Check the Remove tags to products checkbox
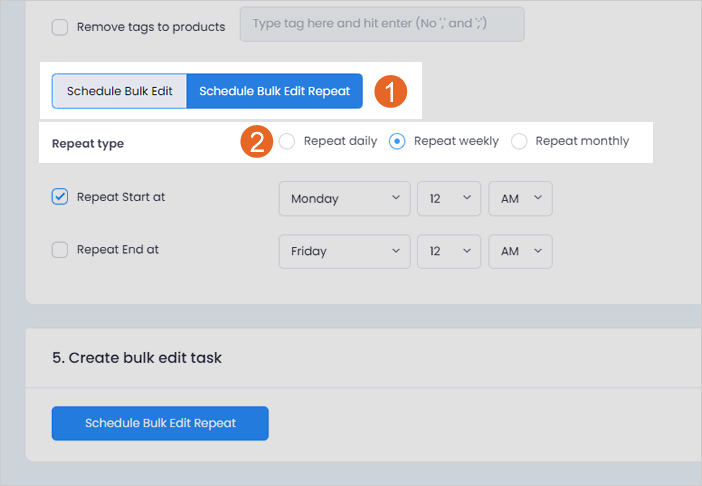The height and width of the screenshot is (486, 702). tap(60, 27)
